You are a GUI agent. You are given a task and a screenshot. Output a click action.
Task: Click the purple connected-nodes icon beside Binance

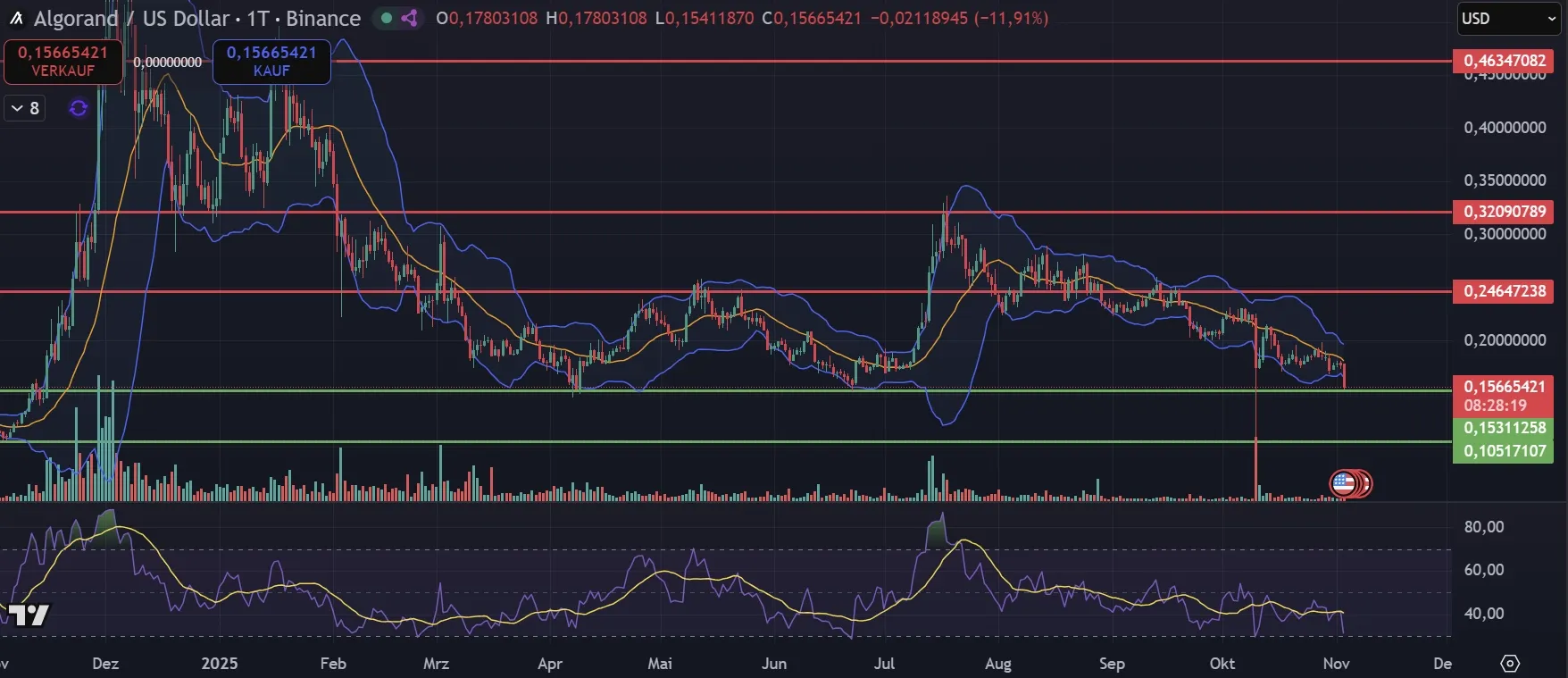pyautogui.click(x=409, y=18)
